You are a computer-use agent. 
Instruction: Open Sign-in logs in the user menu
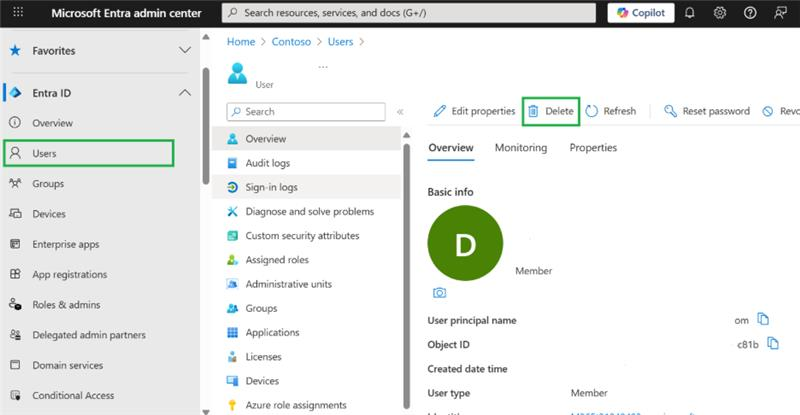[x=306, y=187]
